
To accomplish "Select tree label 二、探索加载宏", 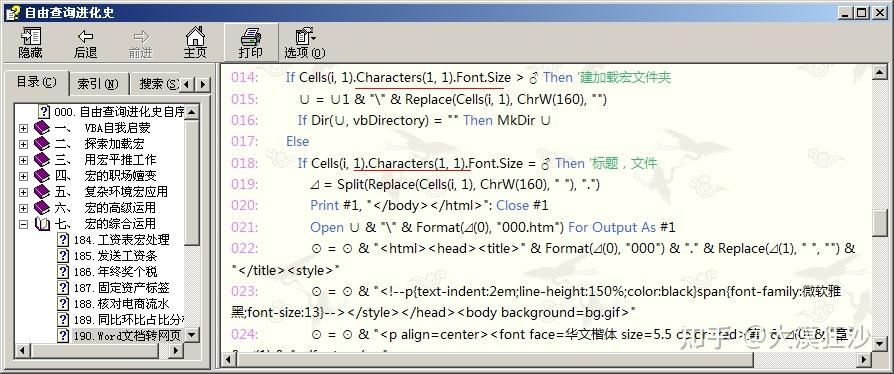I will [99, 144].
